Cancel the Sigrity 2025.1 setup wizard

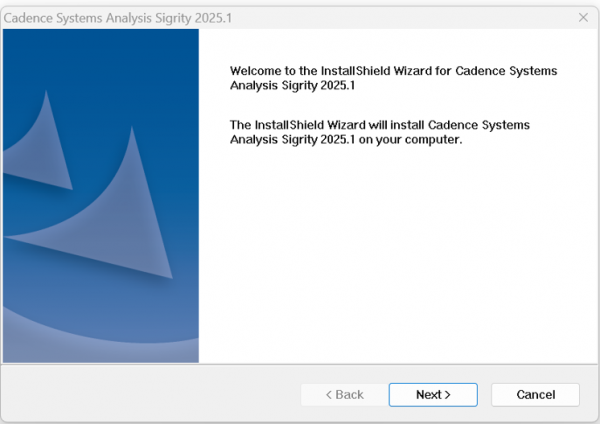tap(535, 395)
